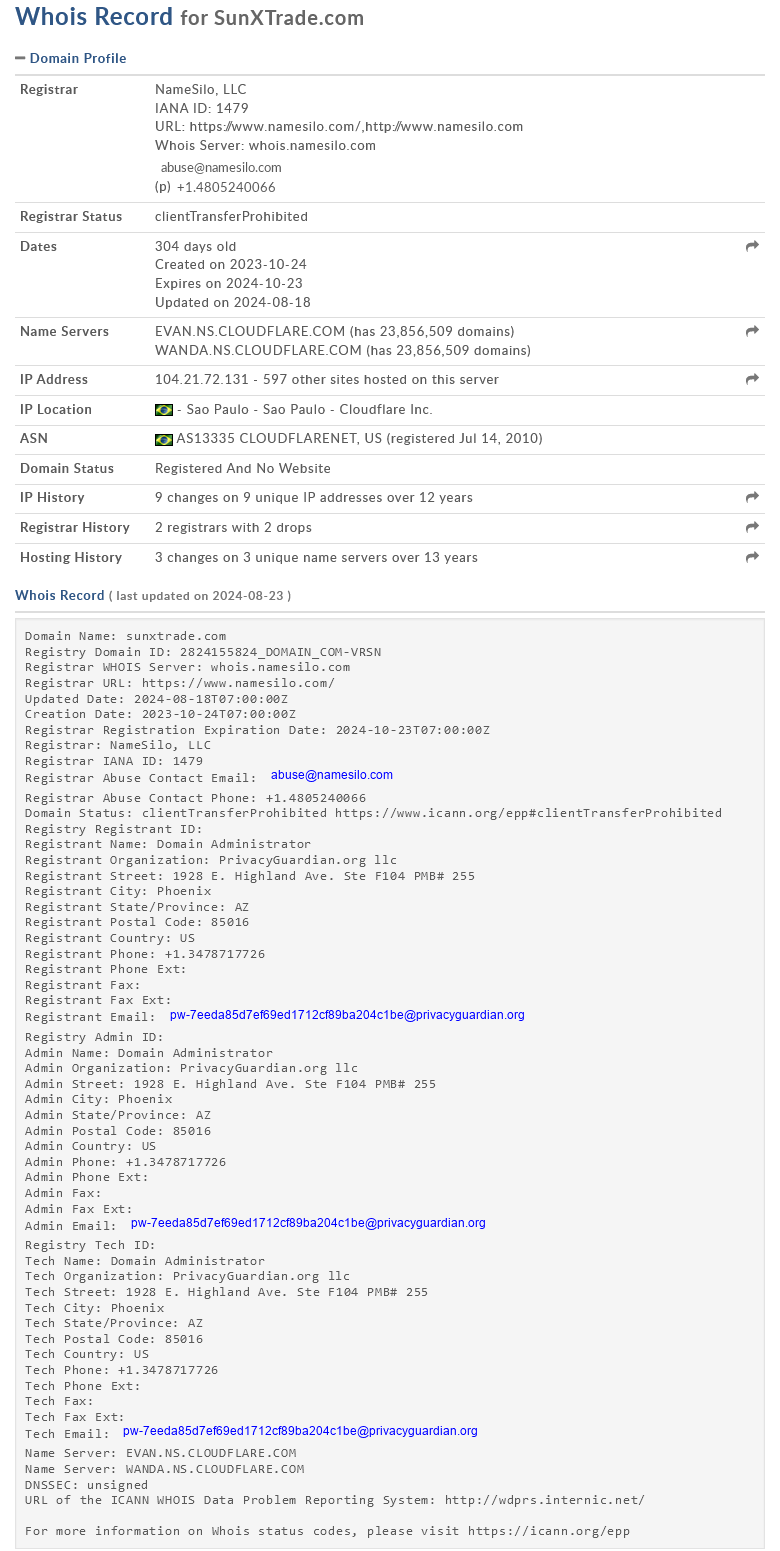Open the share arrow in Name Servers row
This screenshot has width=780, height=1551.
tap(753, 331)
